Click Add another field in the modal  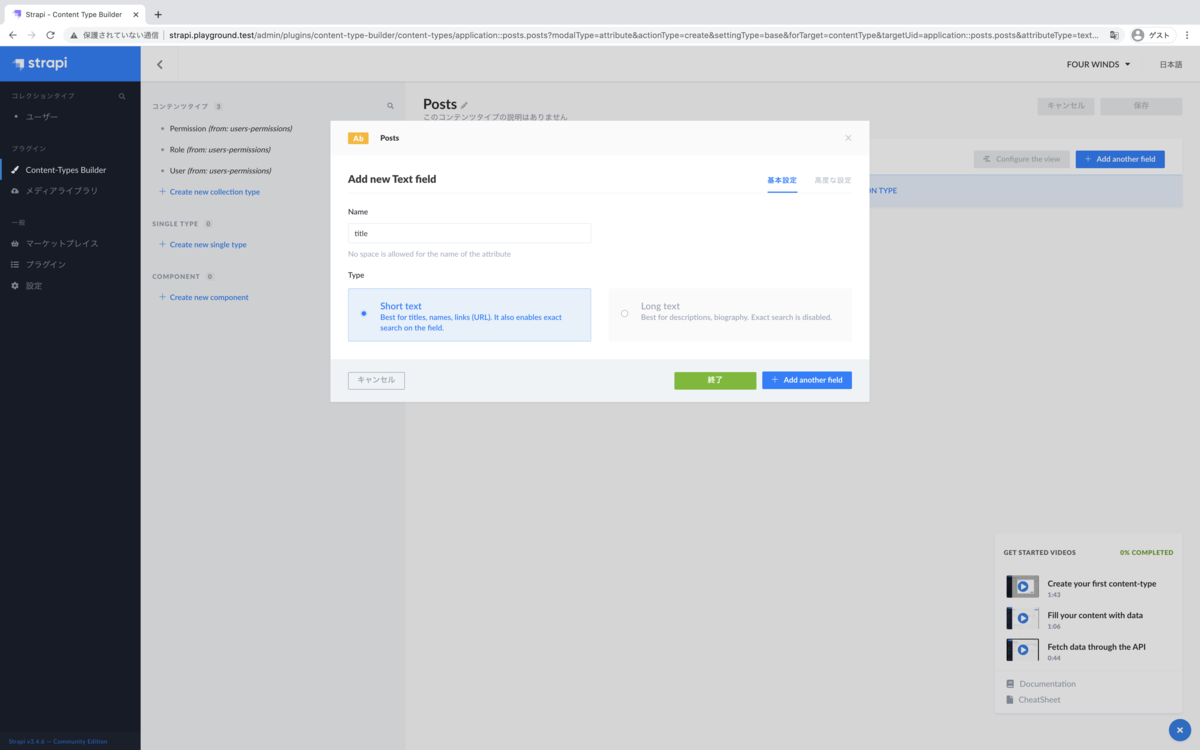click(807, 380)
